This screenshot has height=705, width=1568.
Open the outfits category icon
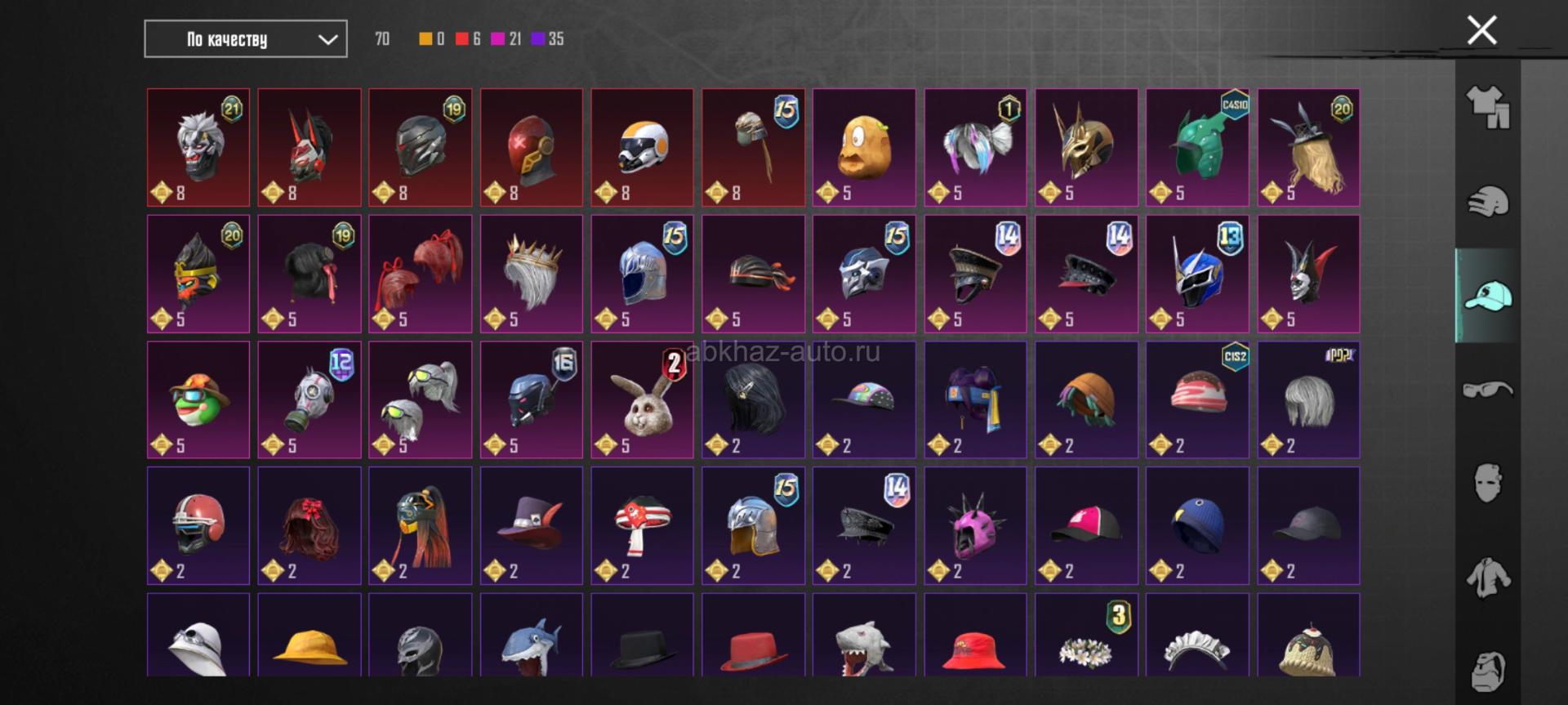click(1488, 107)
